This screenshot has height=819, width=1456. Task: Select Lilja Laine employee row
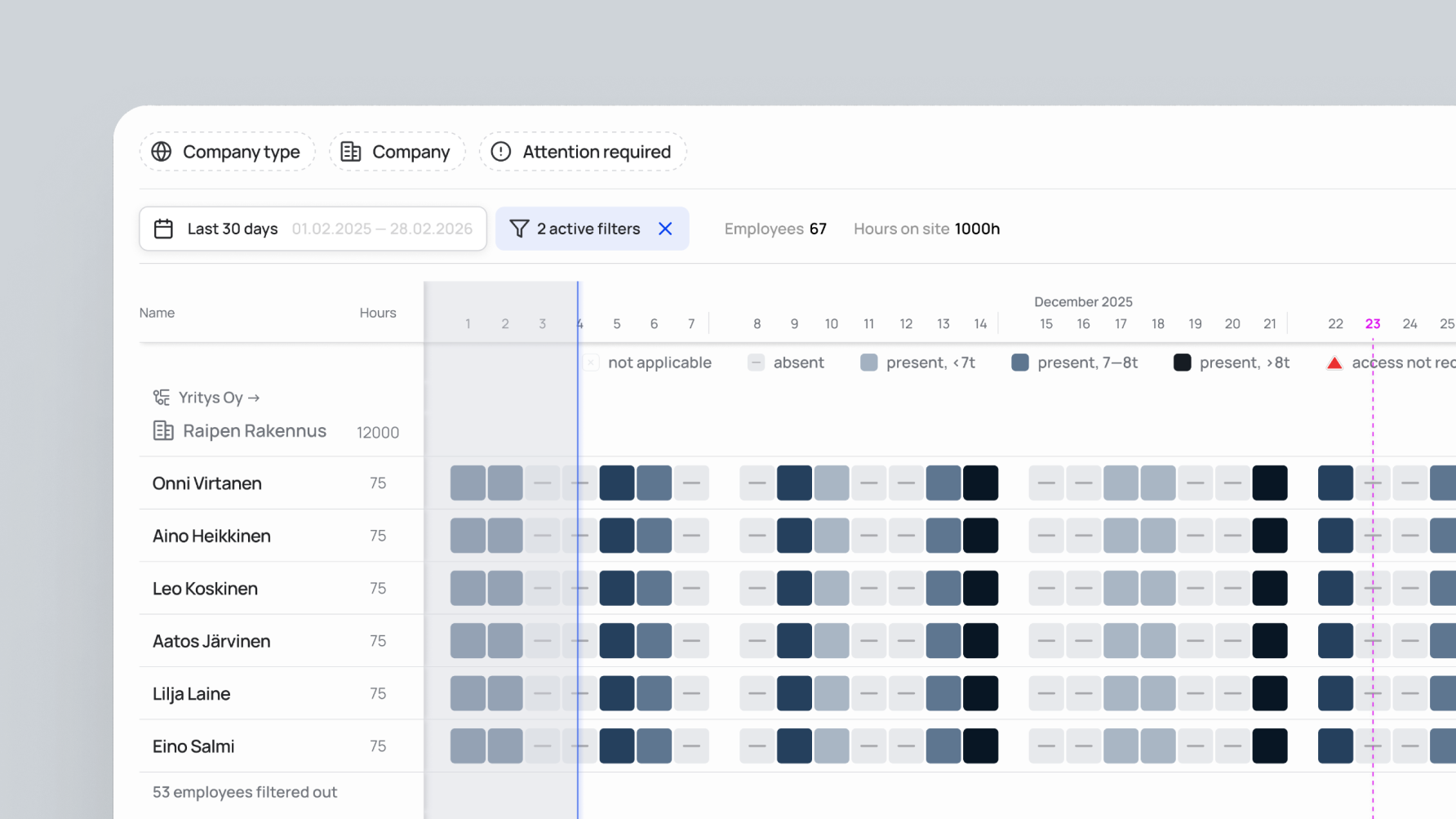282,694
